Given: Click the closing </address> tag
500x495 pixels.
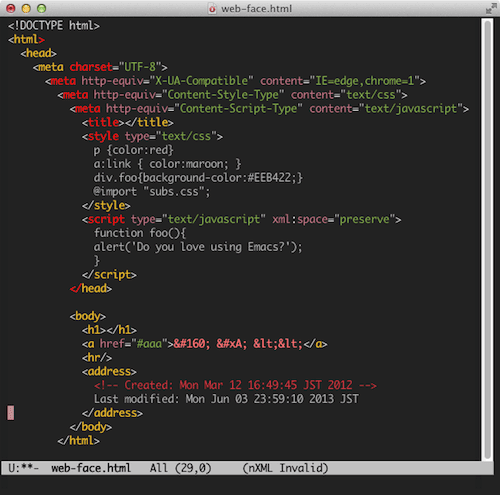Looking at the screenshot, I should tap(112, 413).
